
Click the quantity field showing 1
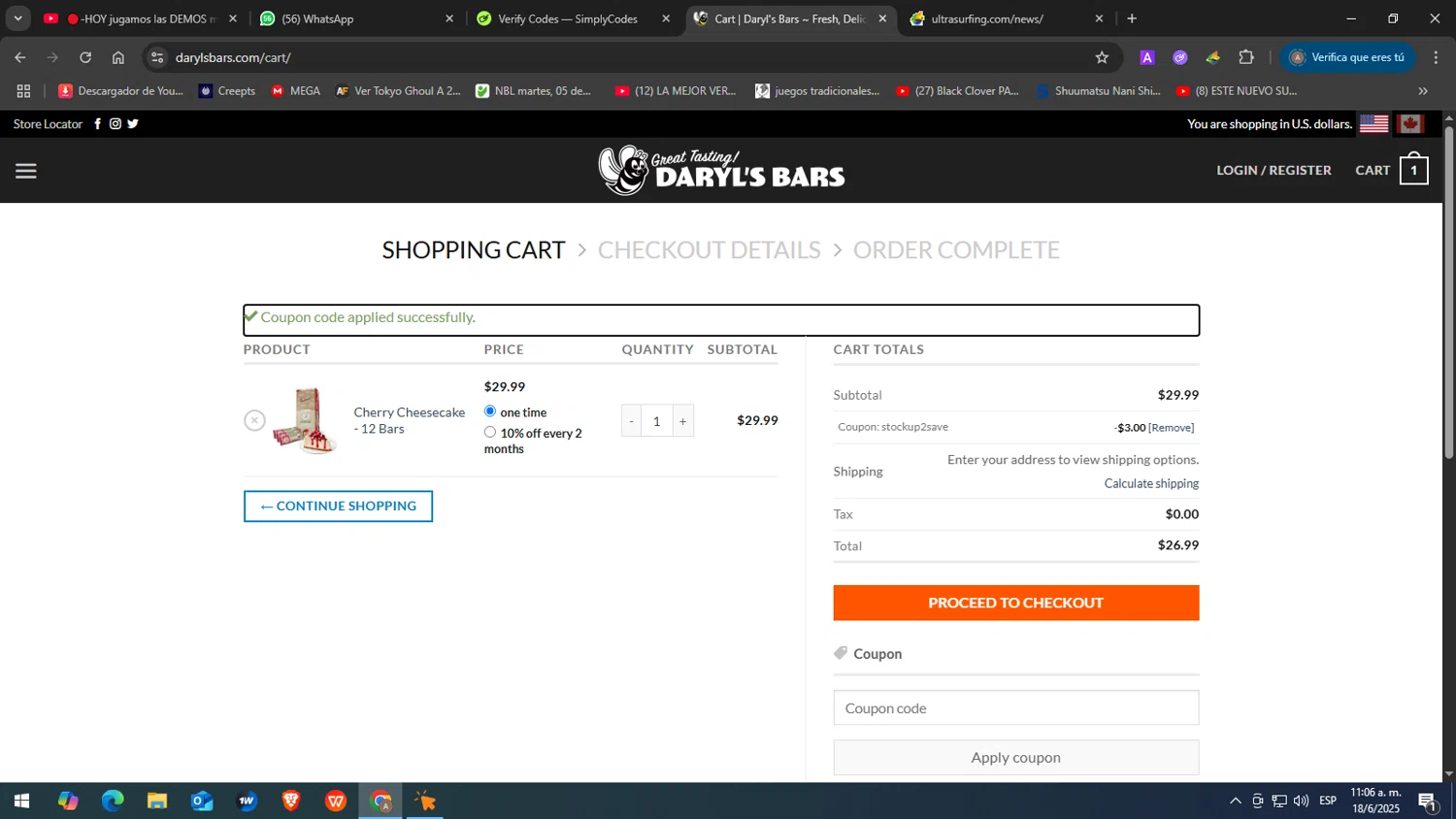pos(657,420)
